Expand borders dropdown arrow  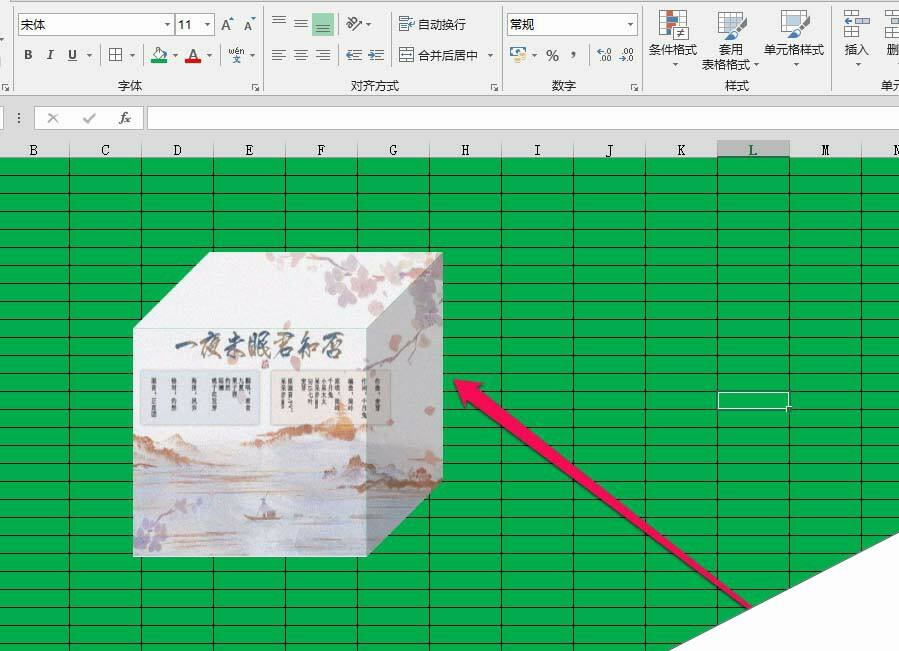[132, 56]
